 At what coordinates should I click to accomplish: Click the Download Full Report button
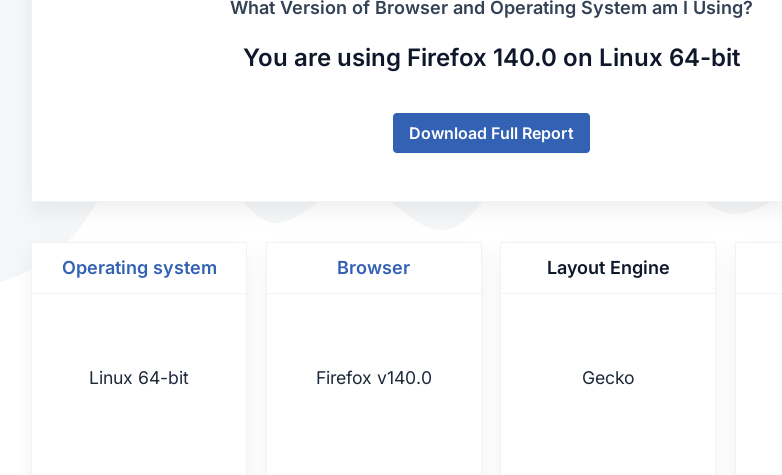tap(491, 133)
